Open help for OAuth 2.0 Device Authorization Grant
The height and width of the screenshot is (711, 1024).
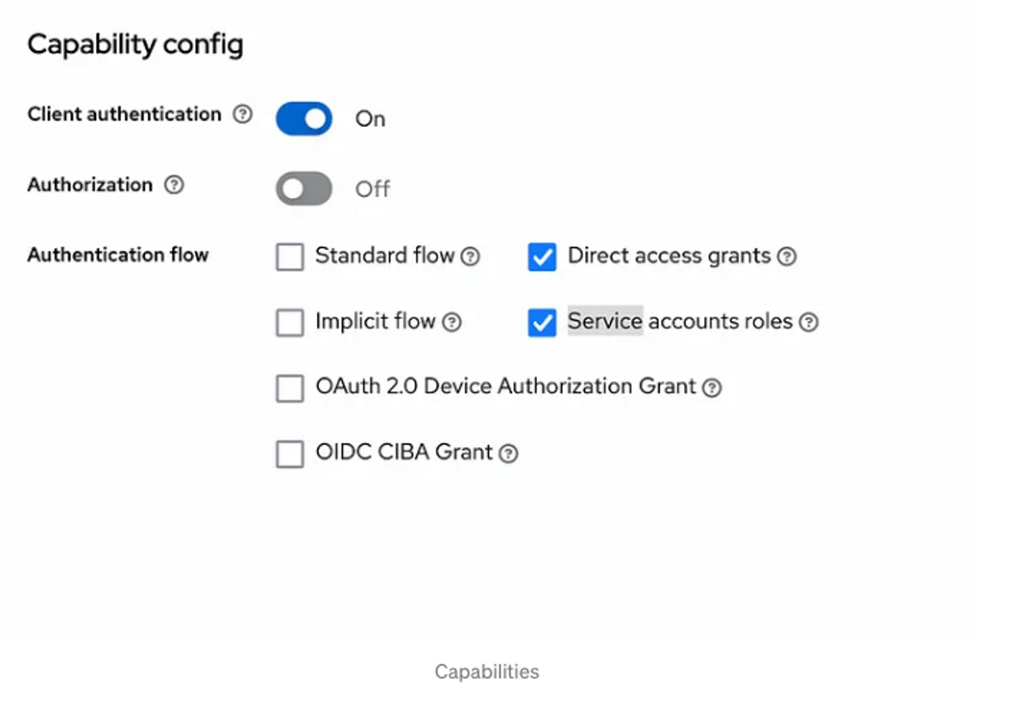(x=712, y=387)
